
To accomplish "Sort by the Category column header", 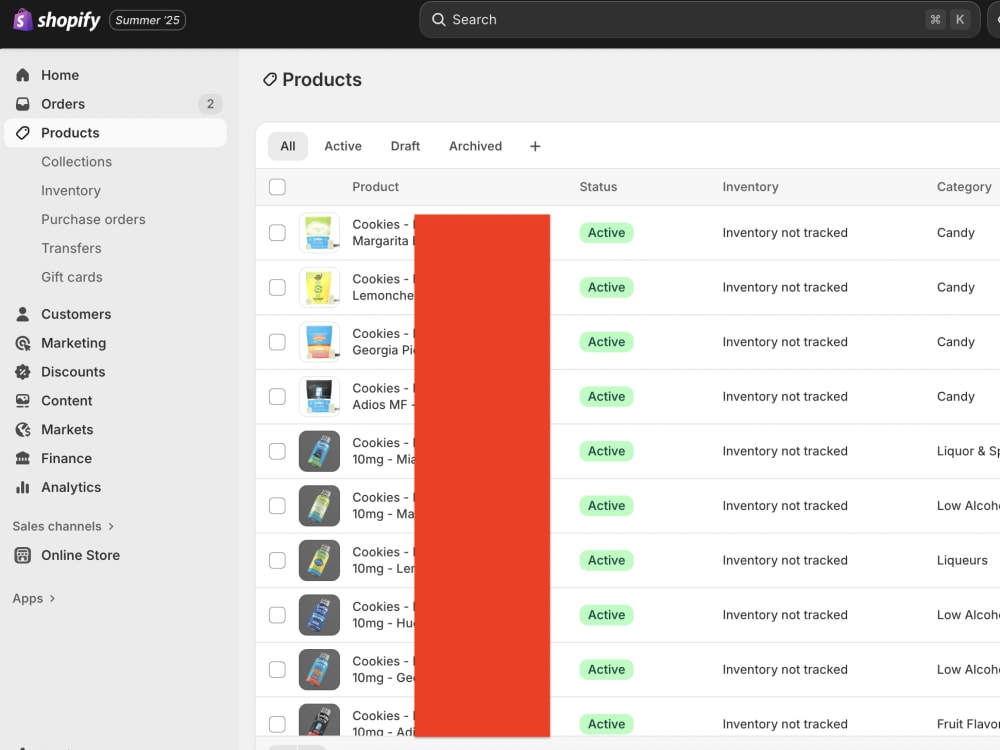I will tap(964, 187).
